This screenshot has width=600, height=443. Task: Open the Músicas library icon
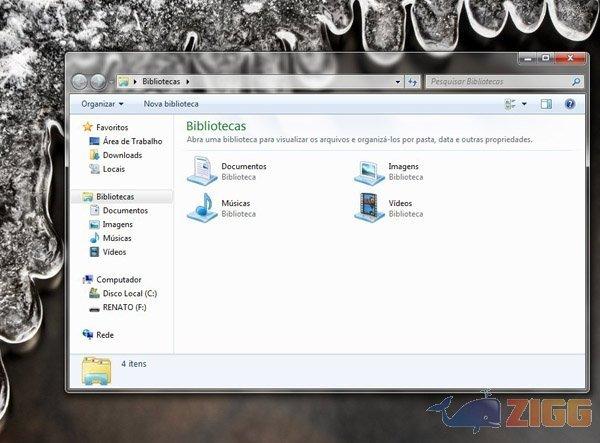click(x=201, y=208)
